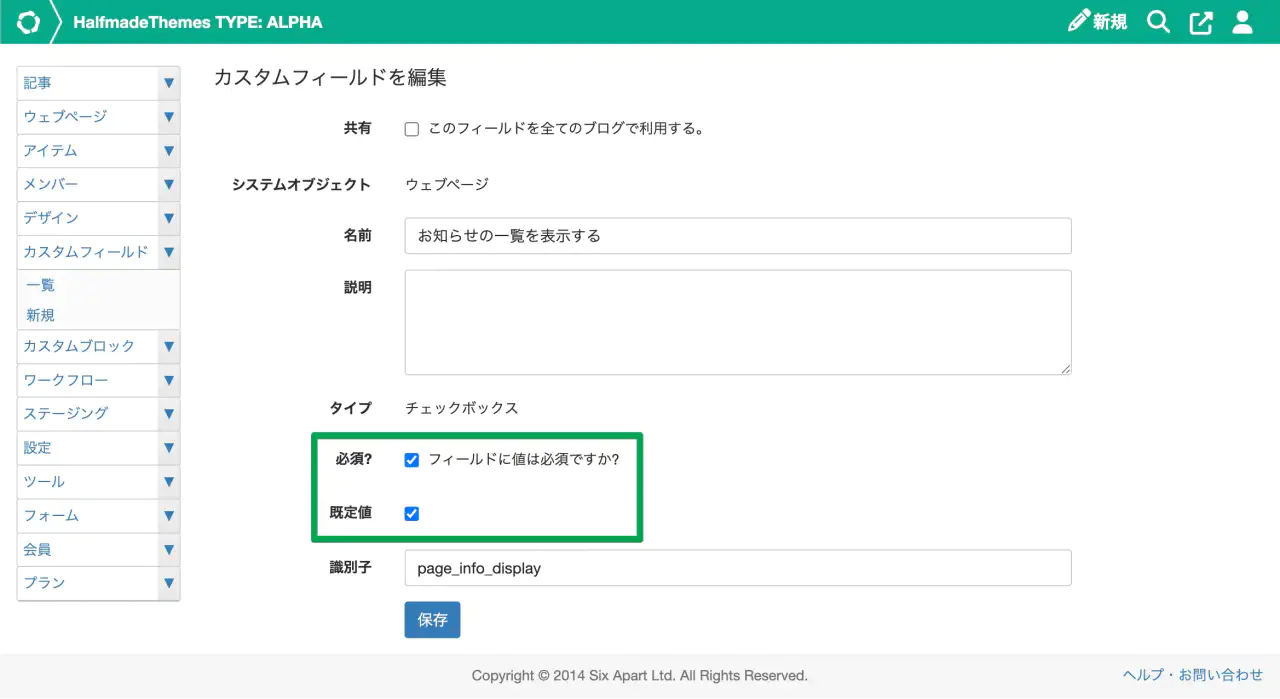Collapse the カスタムフィールド menu arrow
Screen dimensions: 1280x699
click(x=169, y=252)
